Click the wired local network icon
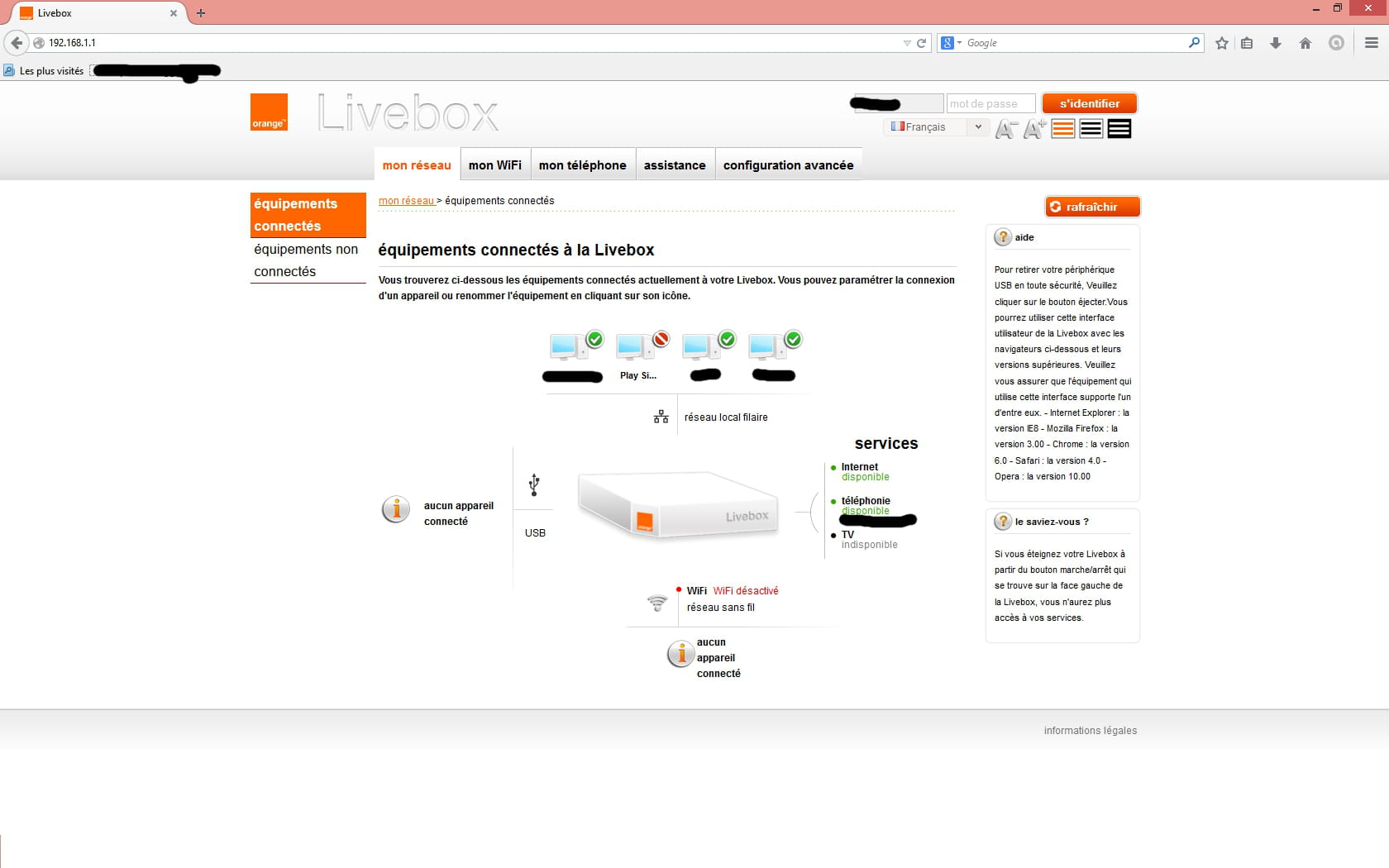The width and height of the screenshot is (1389, 868). click(x=661, y=417)
